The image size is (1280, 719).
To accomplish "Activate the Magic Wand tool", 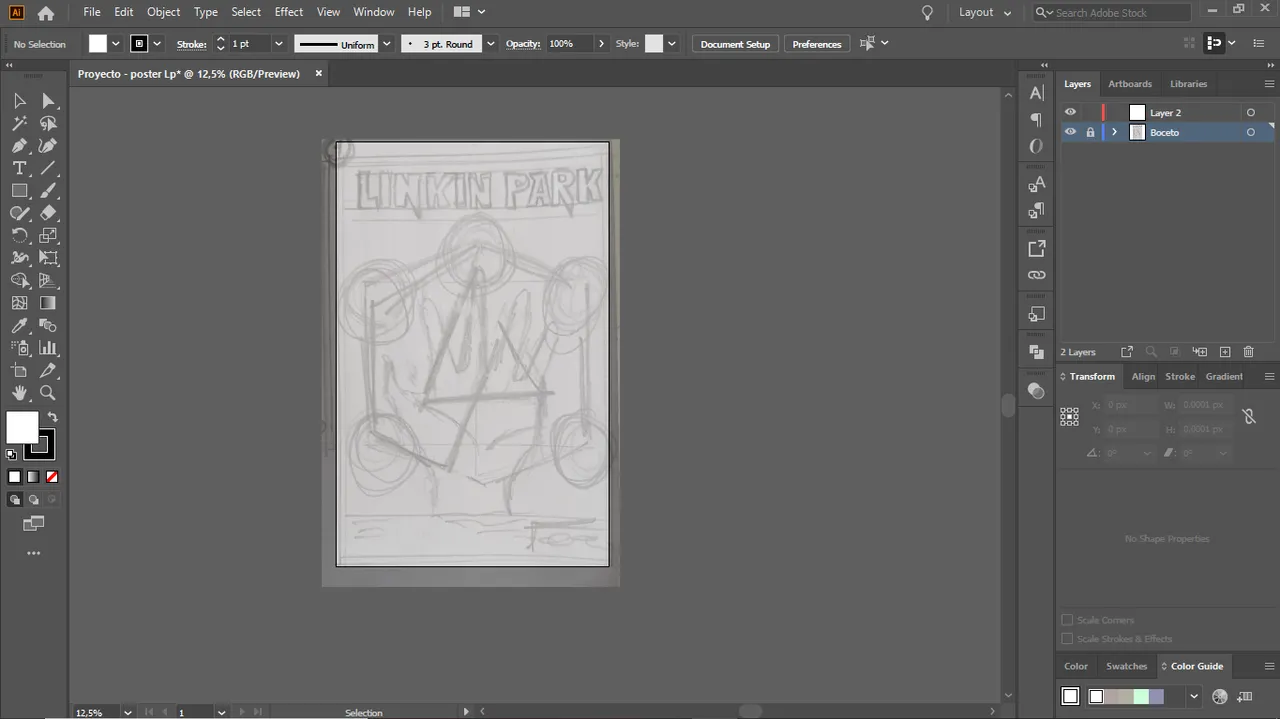I will pyautogui.click(x=19, y=123).
